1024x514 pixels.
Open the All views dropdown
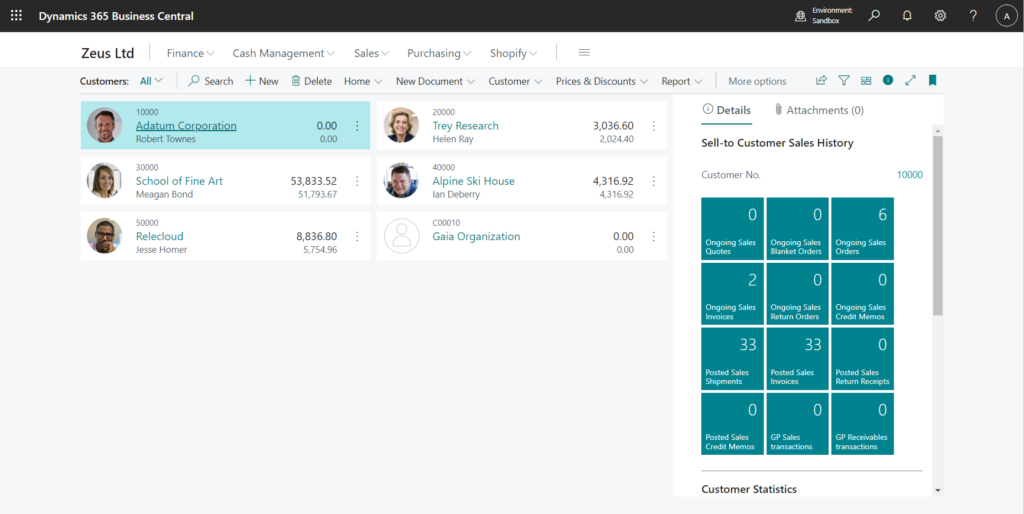[151, 81]
